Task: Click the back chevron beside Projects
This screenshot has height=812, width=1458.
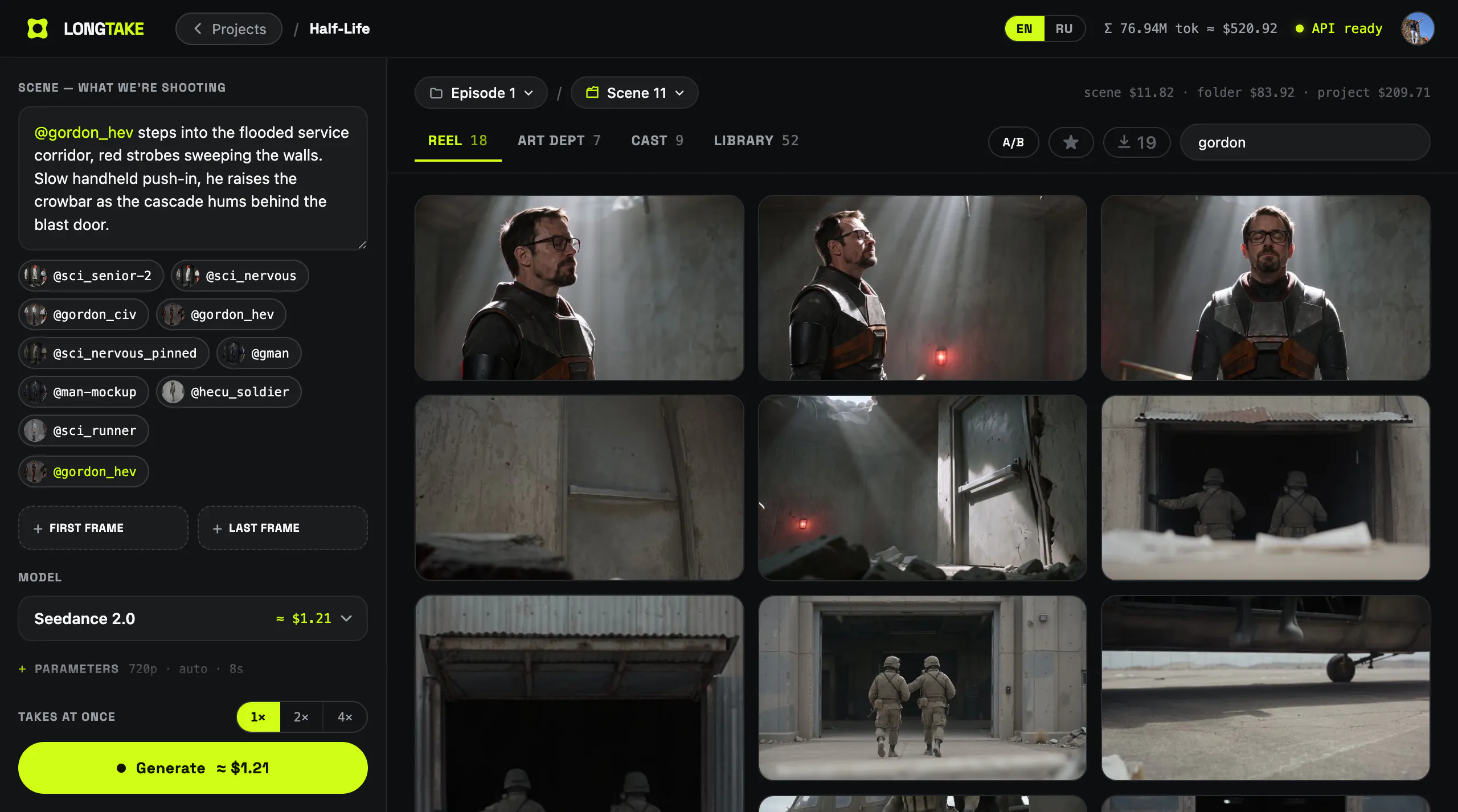Action: [x=198, y=28]
